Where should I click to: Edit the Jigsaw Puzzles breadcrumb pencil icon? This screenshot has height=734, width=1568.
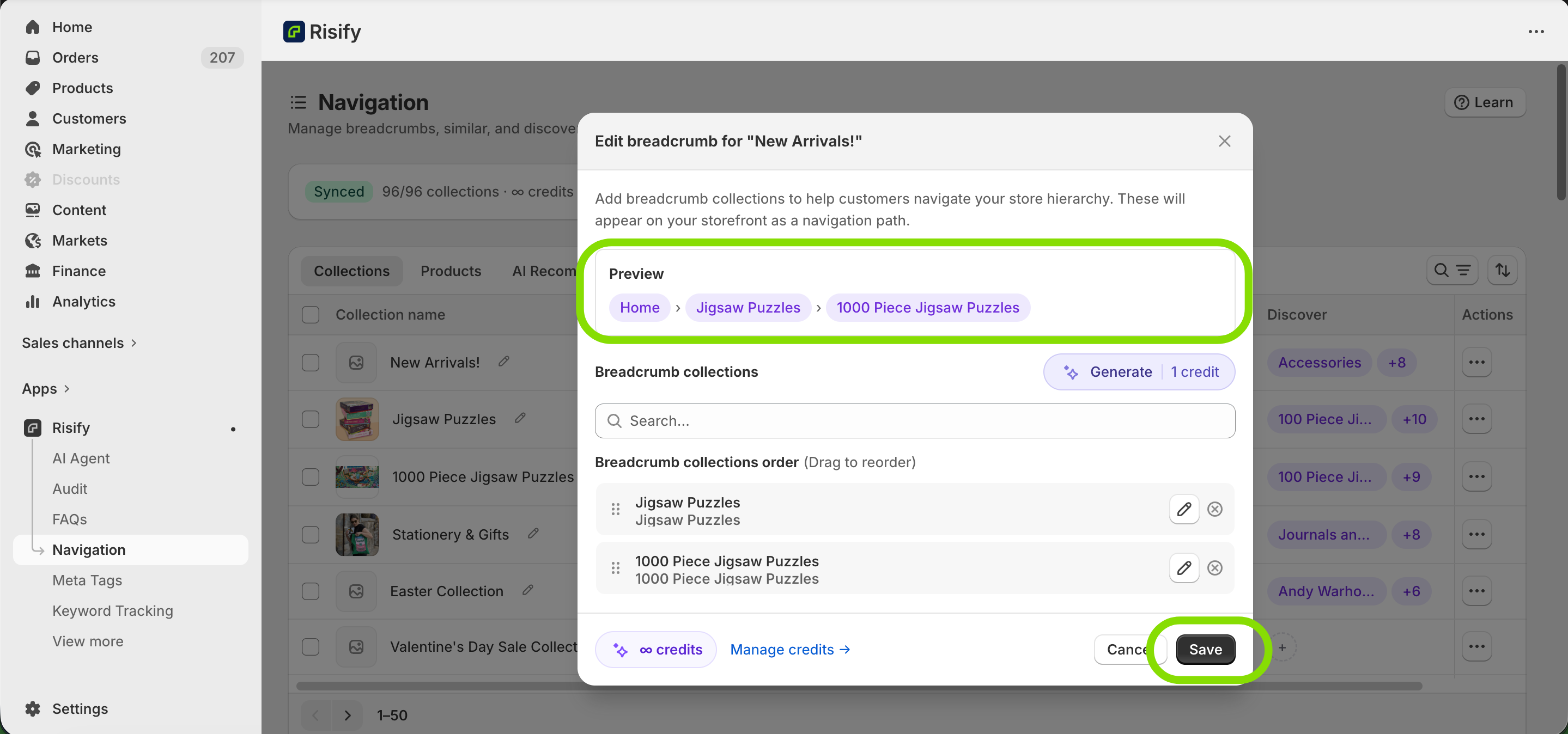coord(1183,509)
